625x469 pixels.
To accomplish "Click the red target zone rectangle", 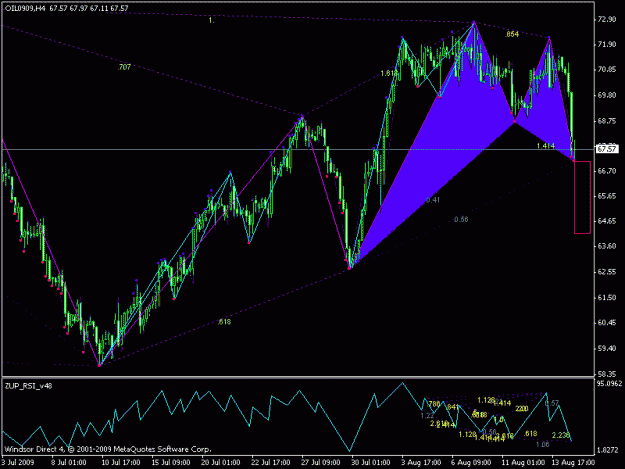I will click(x=582, y=197).
